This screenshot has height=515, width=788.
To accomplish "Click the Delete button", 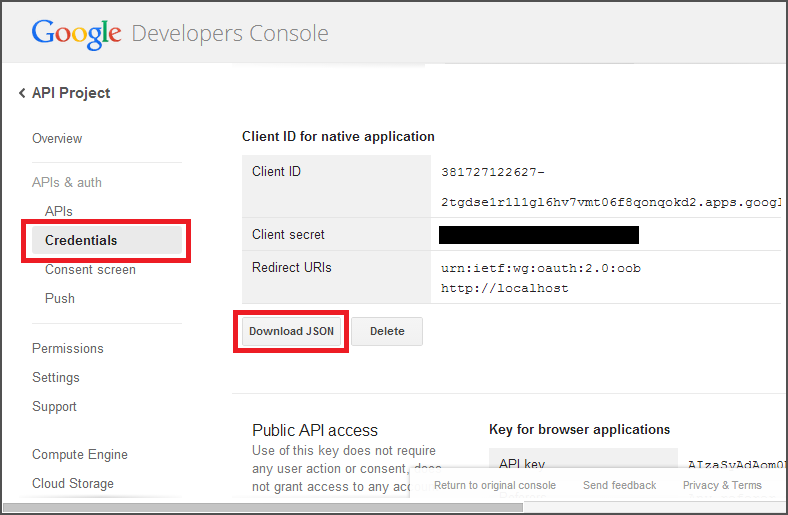I will click(x=387, y=331).
